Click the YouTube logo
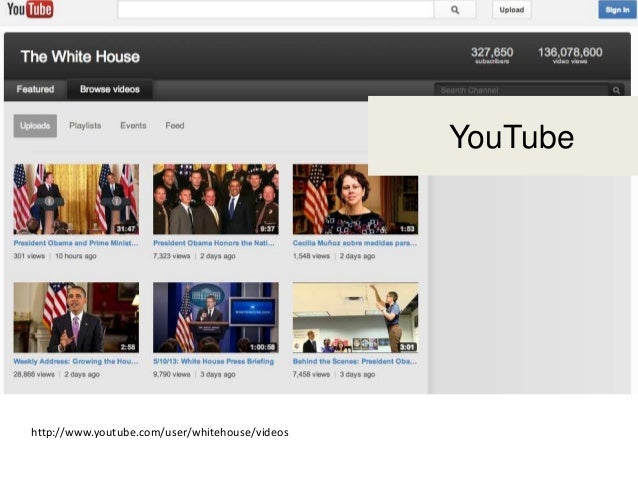Image resolution: width=638 pixels, height=479 pixels. point(30,10)
